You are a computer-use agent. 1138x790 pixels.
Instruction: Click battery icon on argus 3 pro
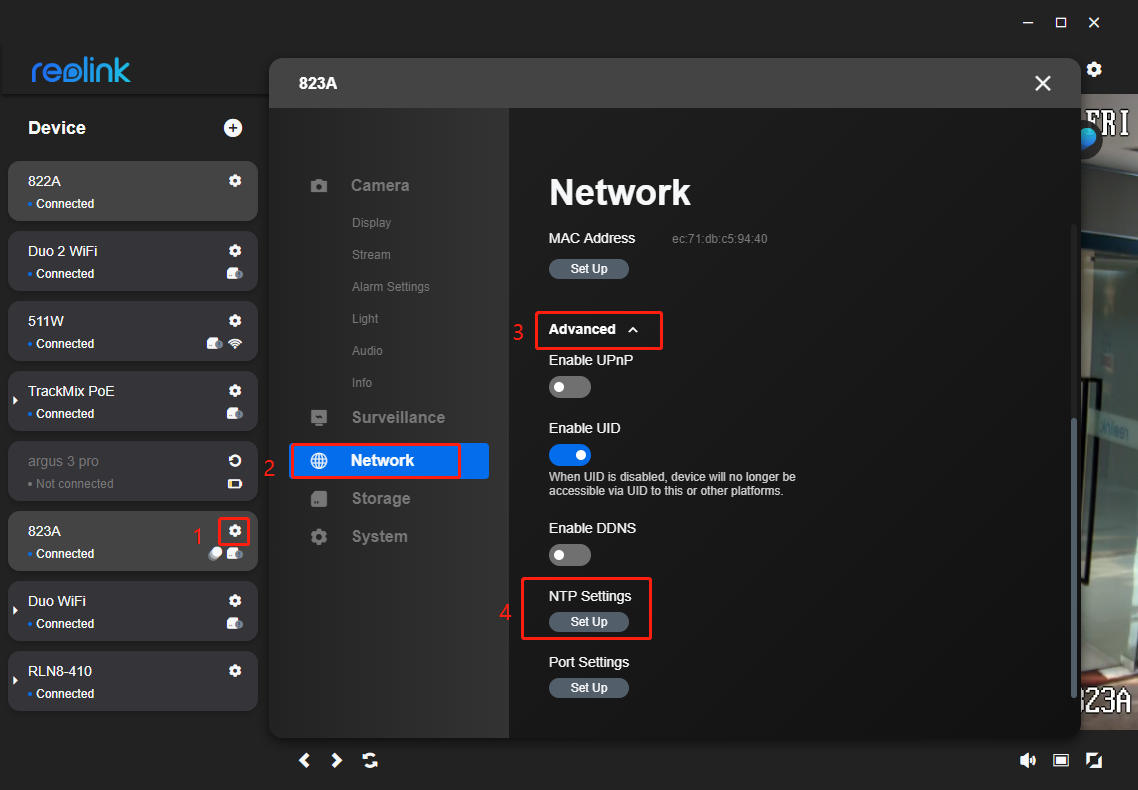[x=235, y=484]
